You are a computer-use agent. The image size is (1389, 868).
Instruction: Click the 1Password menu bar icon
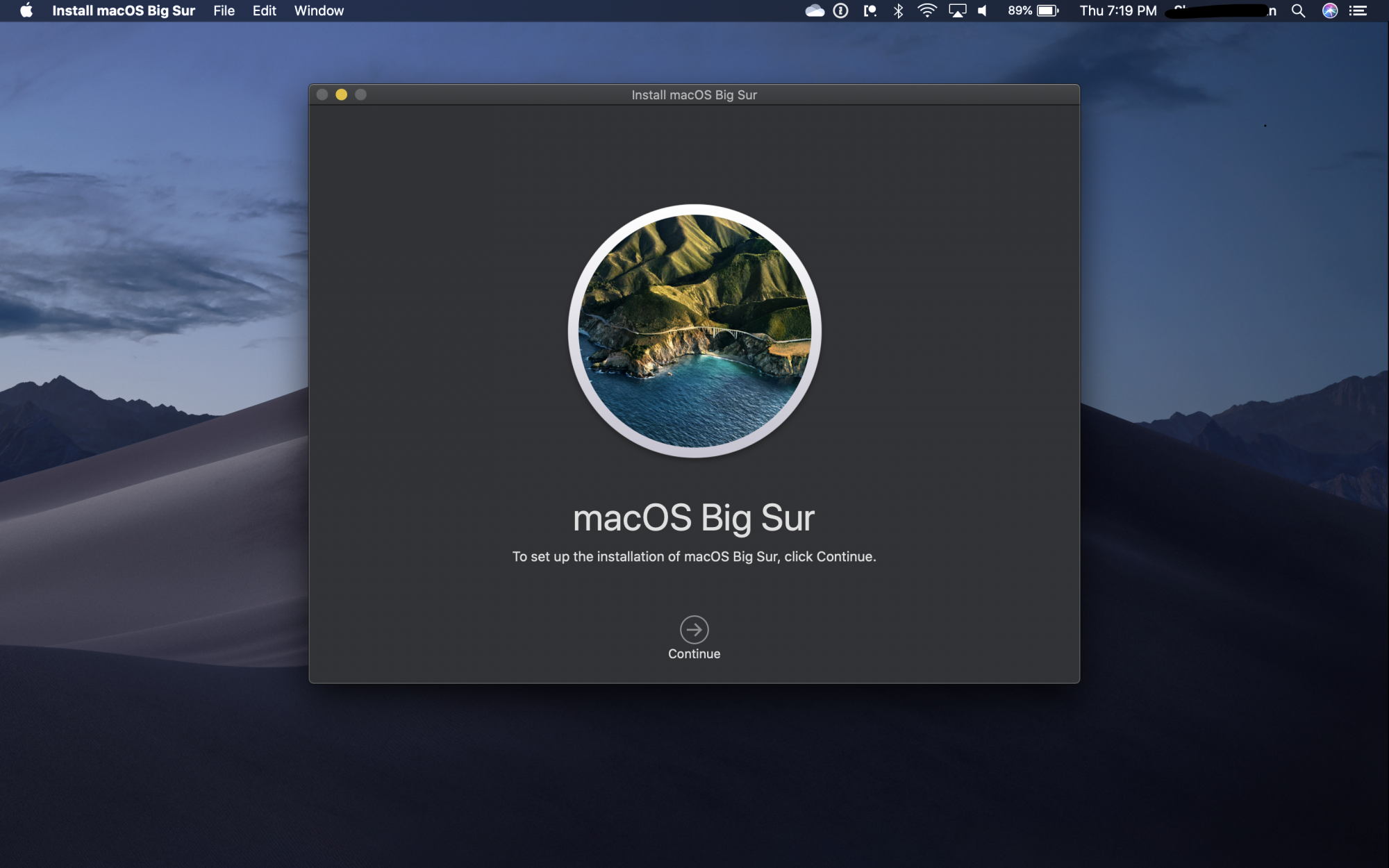(840, 10)
